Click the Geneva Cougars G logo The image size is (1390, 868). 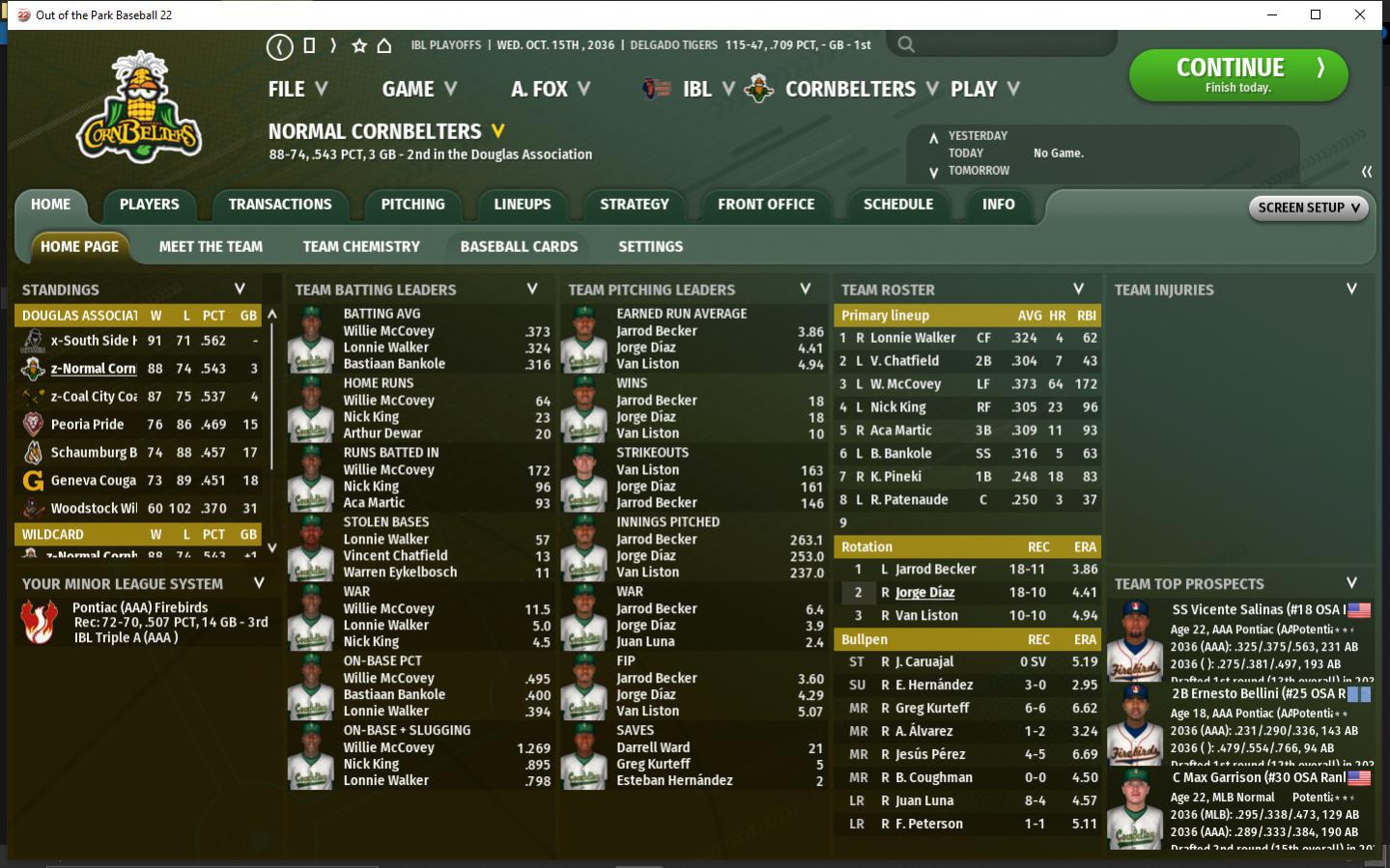[x=33, y=481]
